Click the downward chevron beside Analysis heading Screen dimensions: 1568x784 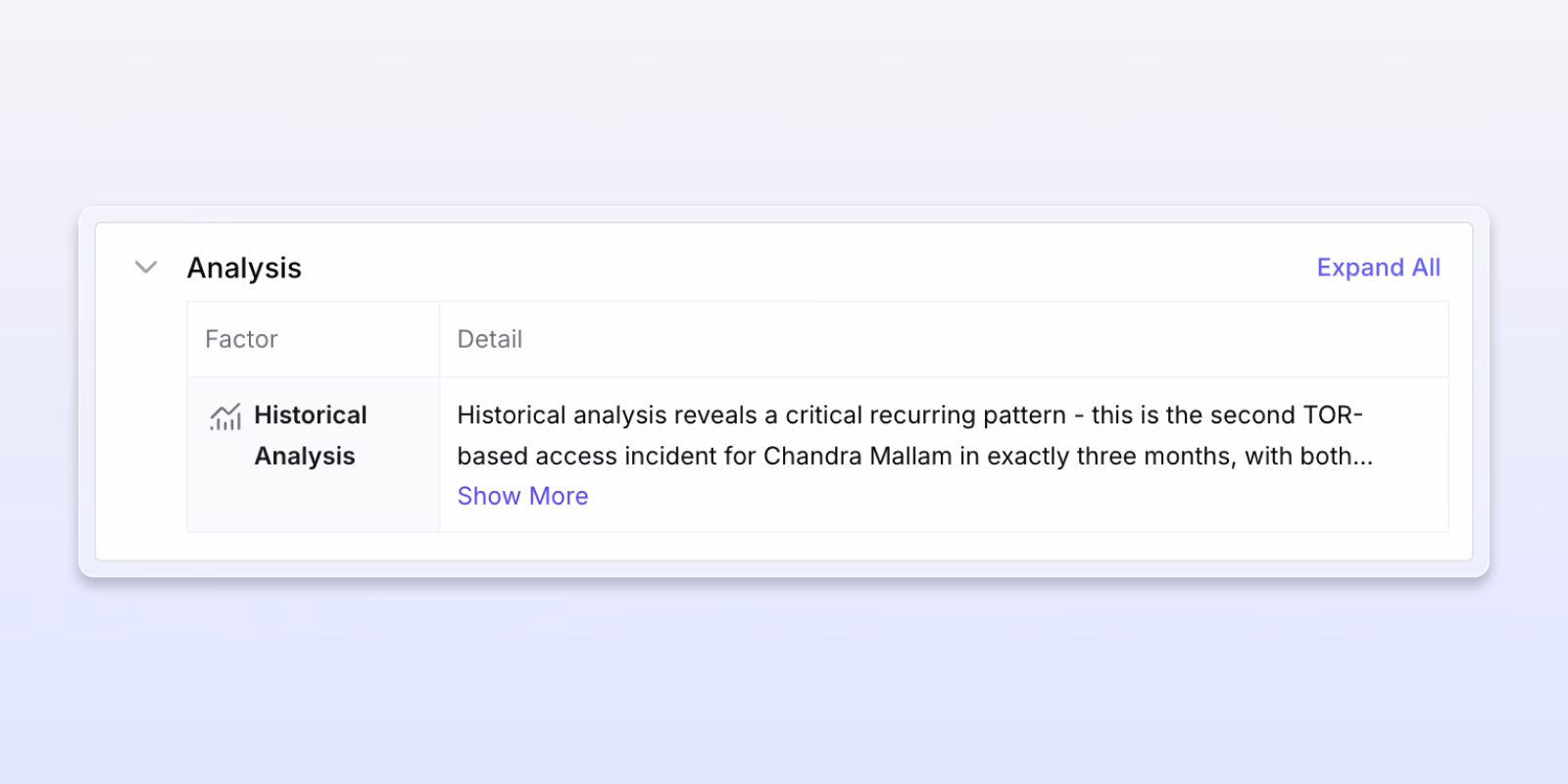145,268
